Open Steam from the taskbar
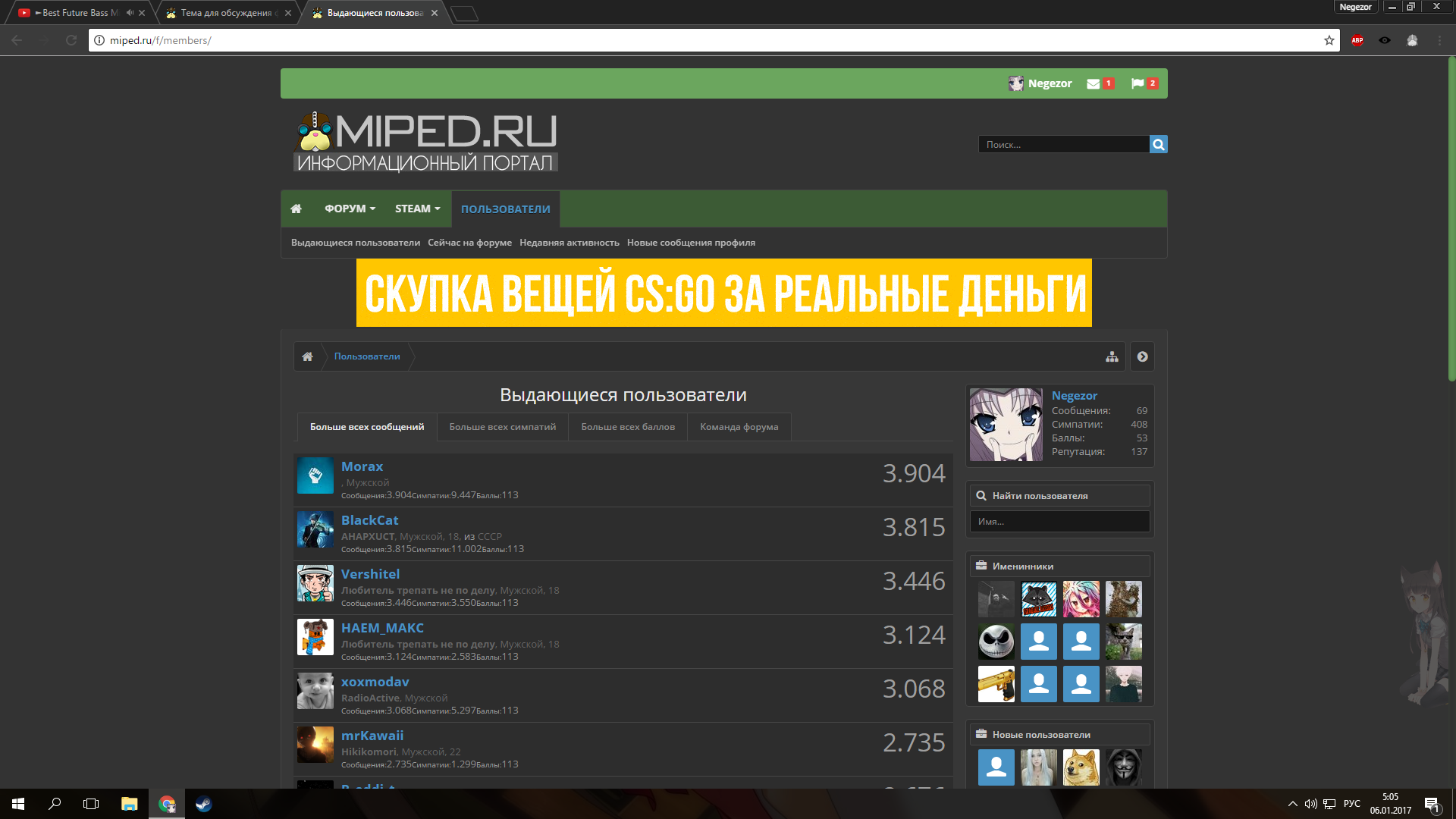 (x=203, y=804)
